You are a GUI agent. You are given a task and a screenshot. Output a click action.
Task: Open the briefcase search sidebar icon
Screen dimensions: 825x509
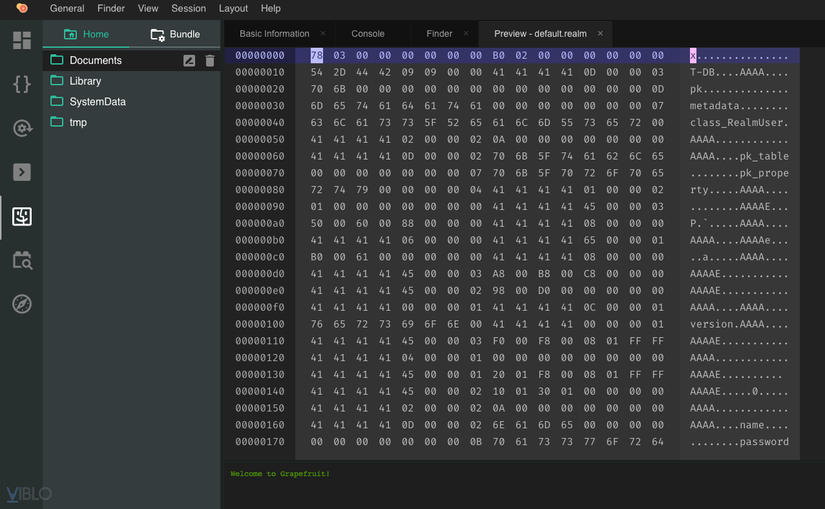coord(21,260)
